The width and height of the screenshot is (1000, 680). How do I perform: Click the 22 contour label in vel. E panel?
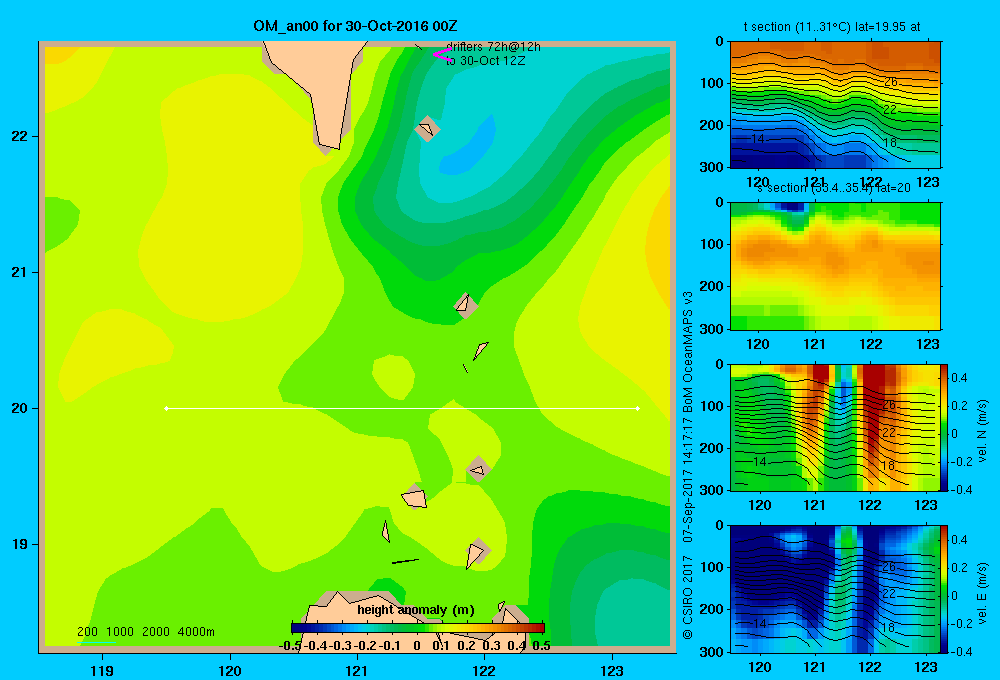coord(889,594)
